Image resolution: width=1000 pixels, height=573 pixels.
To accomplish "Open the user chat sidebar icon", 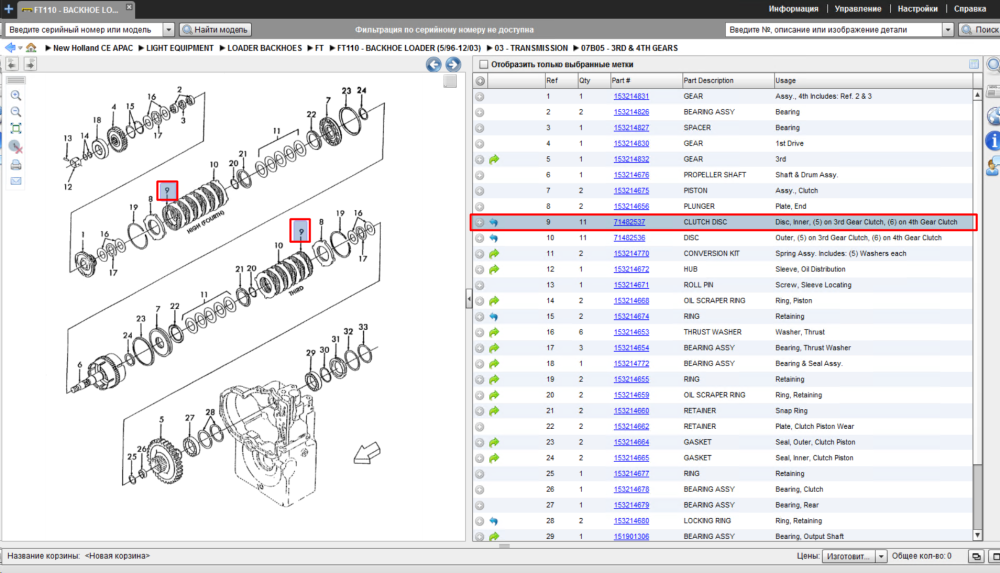I will 993,167.
